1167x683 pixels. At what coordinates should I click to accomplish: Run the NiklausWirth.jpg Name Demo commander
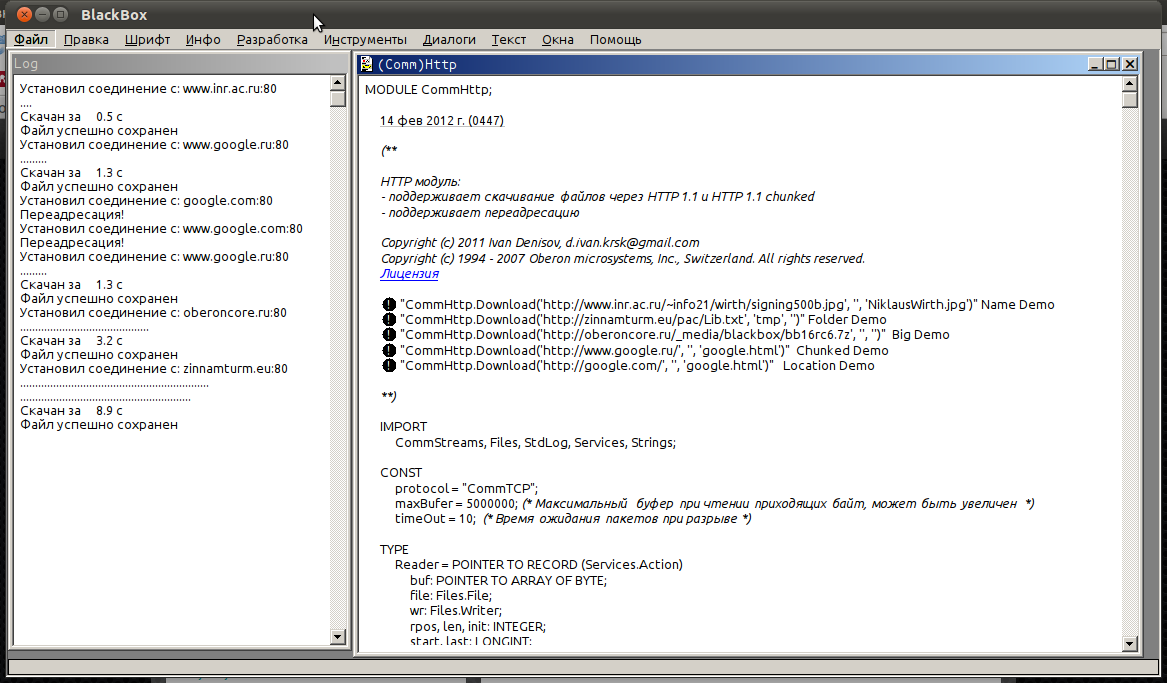pos(388,305)
